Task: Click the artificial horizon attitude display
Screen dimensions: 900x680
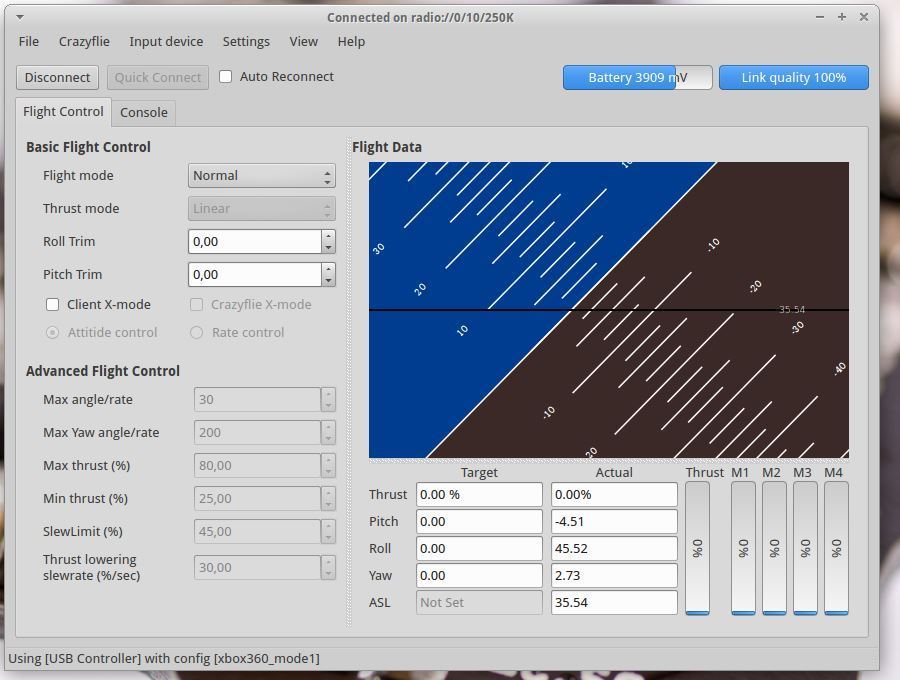Action: tap(608, 310)
